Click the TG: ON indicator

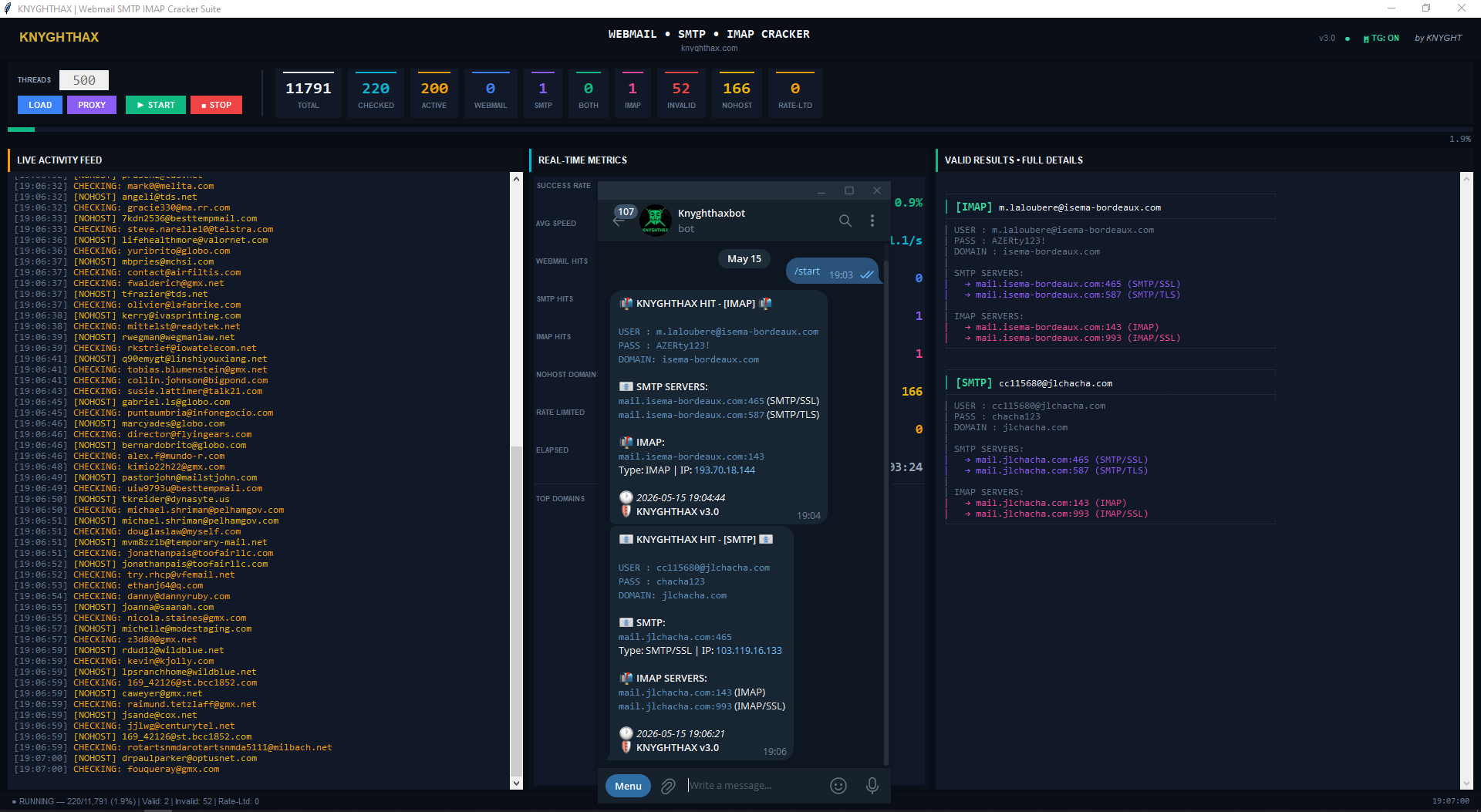(x=1381, y=38)
